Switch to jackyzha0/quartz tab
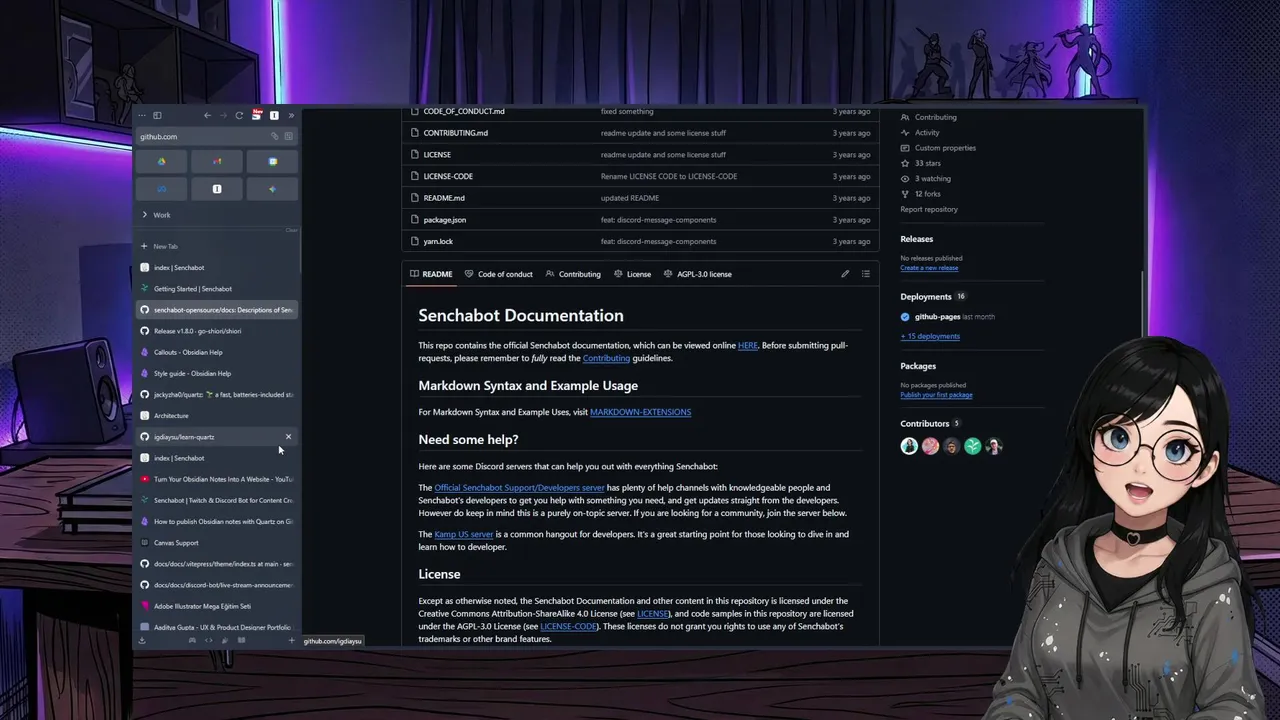This screenshot has width=1280, height=720. point(217,394)
